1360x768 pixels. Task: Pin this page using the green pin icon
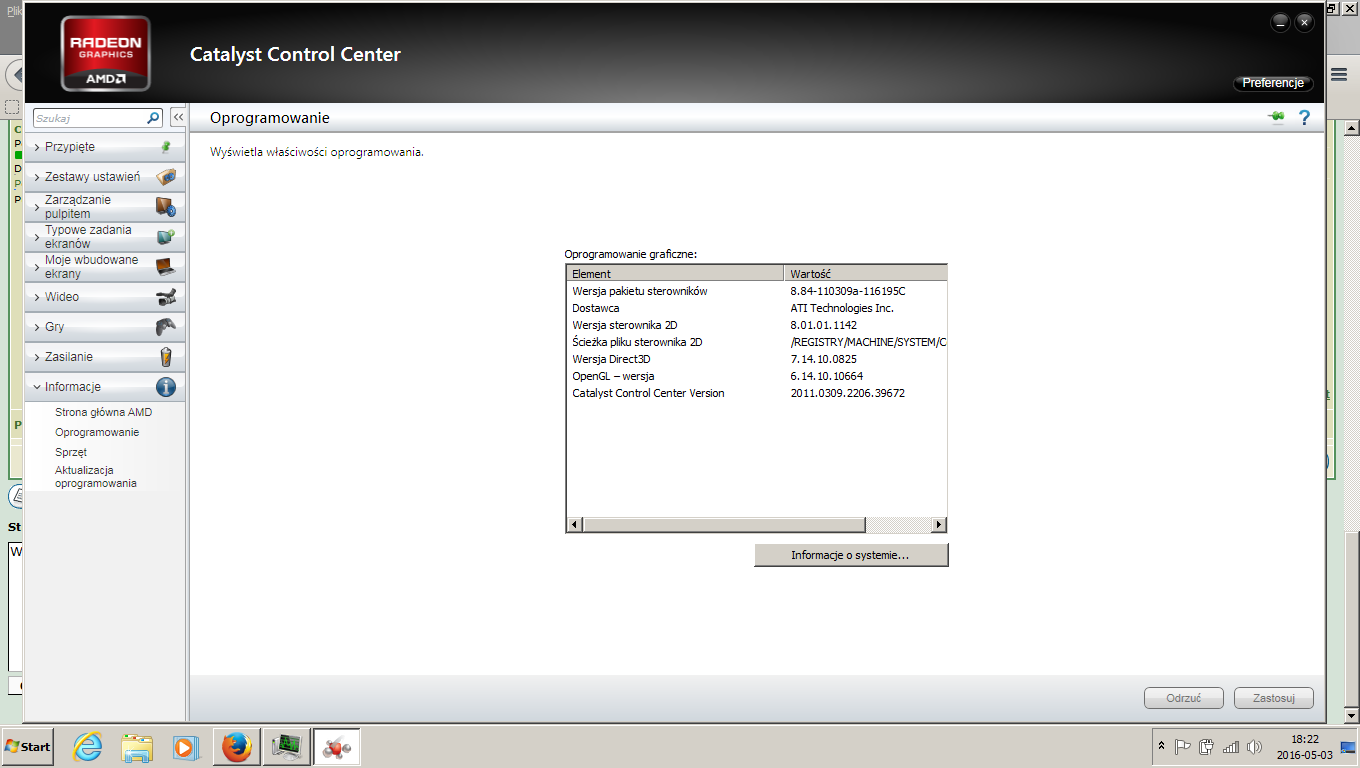(1276, 117)
